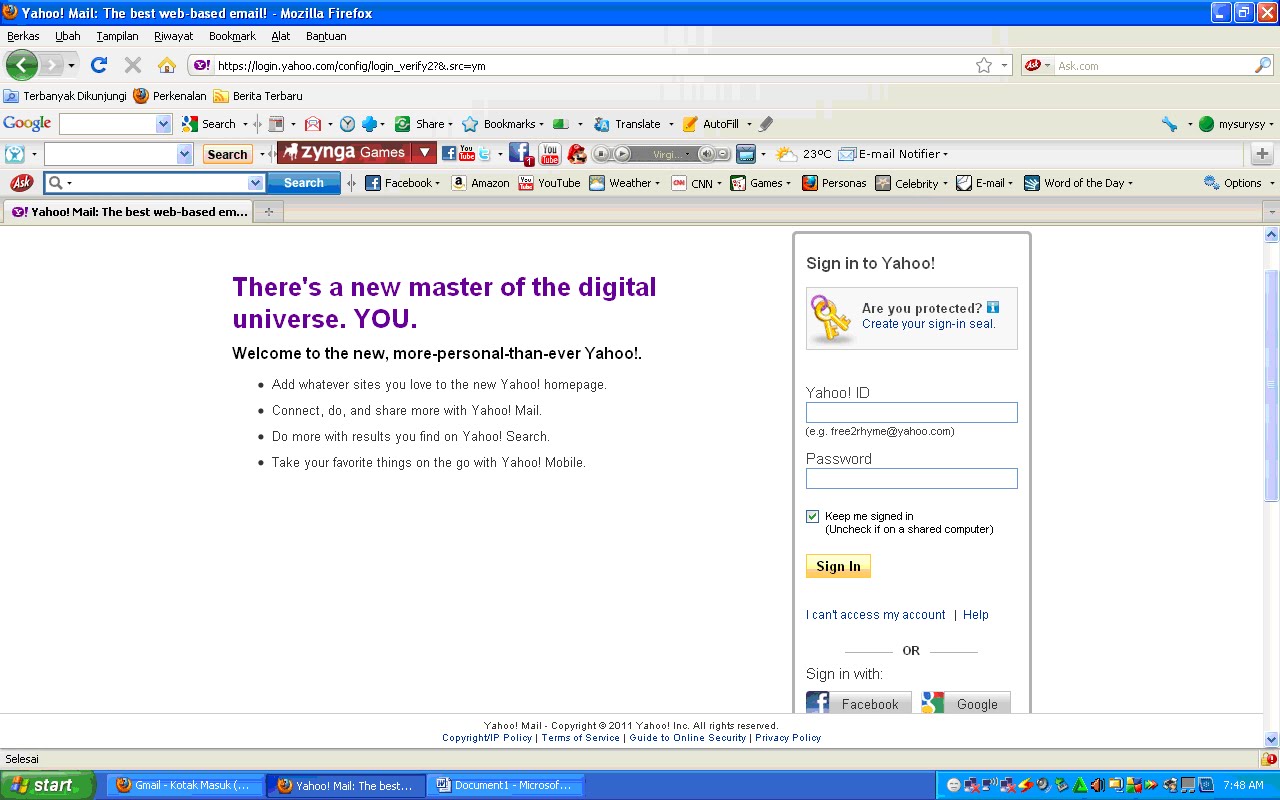The height and width of the screenshot is (800, 1280).
Task: Mute the toolbar radio player speaker
Action: (x=707, y=153)
